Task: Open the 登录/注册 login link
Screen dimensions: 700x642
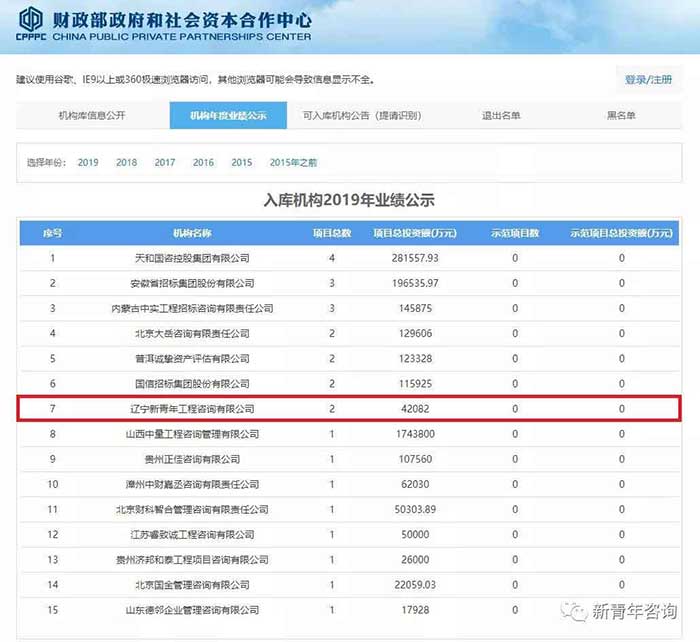Action: click(x=648, y=79)
